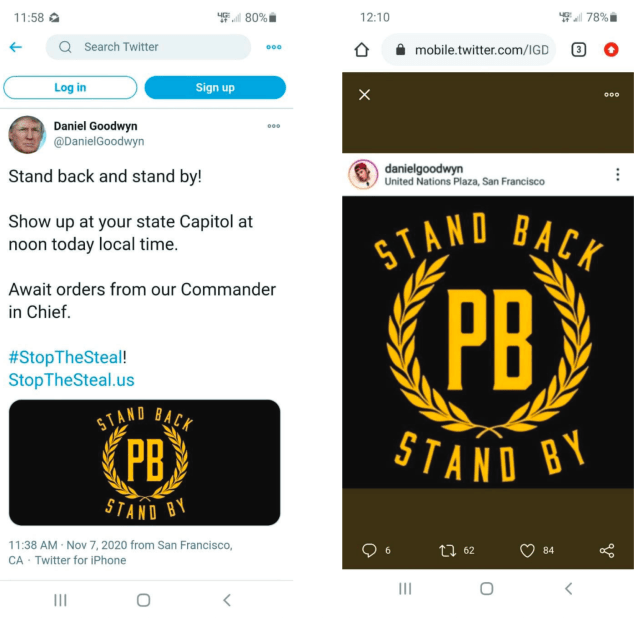Open the #StopTheSteal hashtag link

65,357
